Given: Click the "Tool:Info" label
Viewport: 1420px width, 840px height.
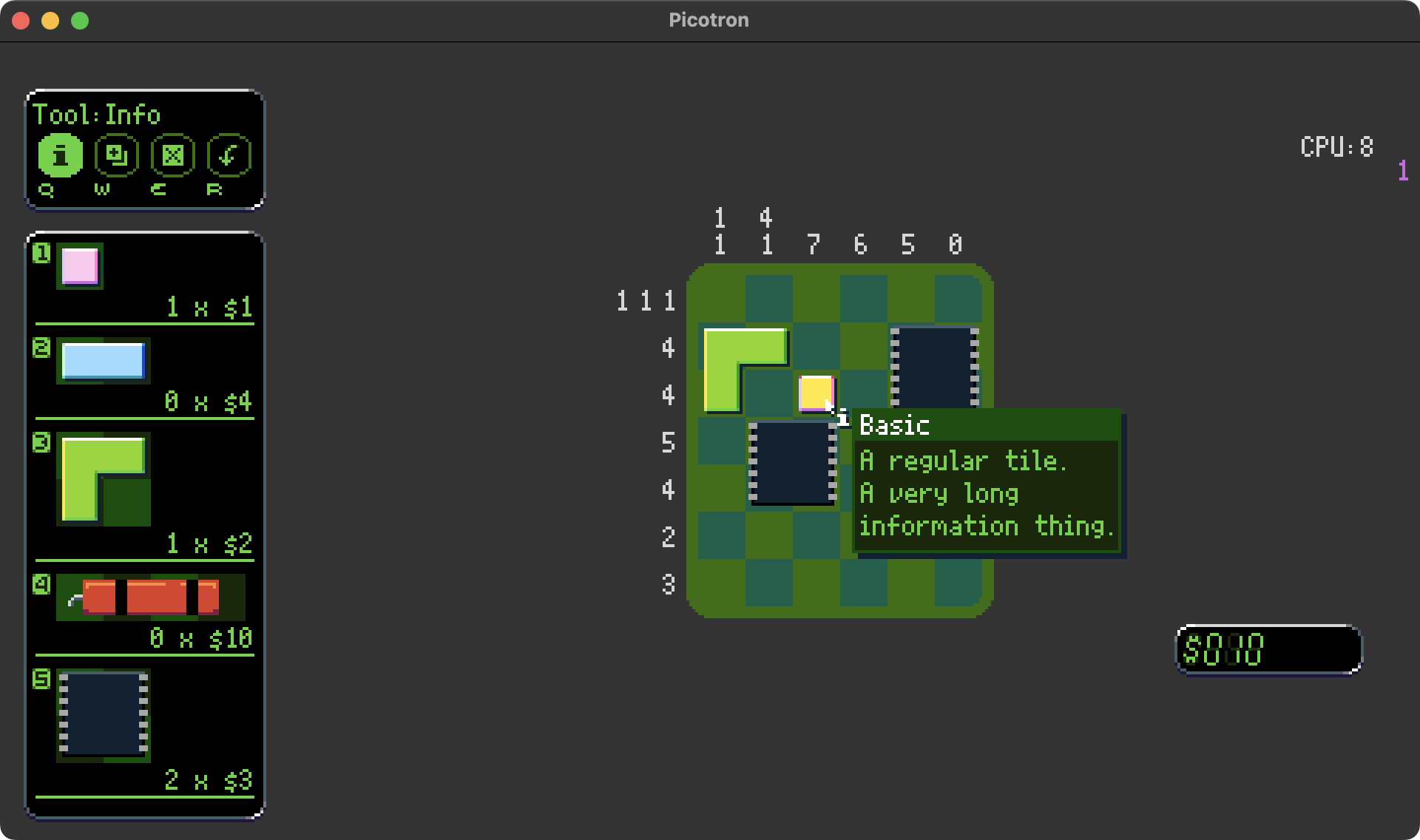Looking at the screenshot, I should coord(96,115).
